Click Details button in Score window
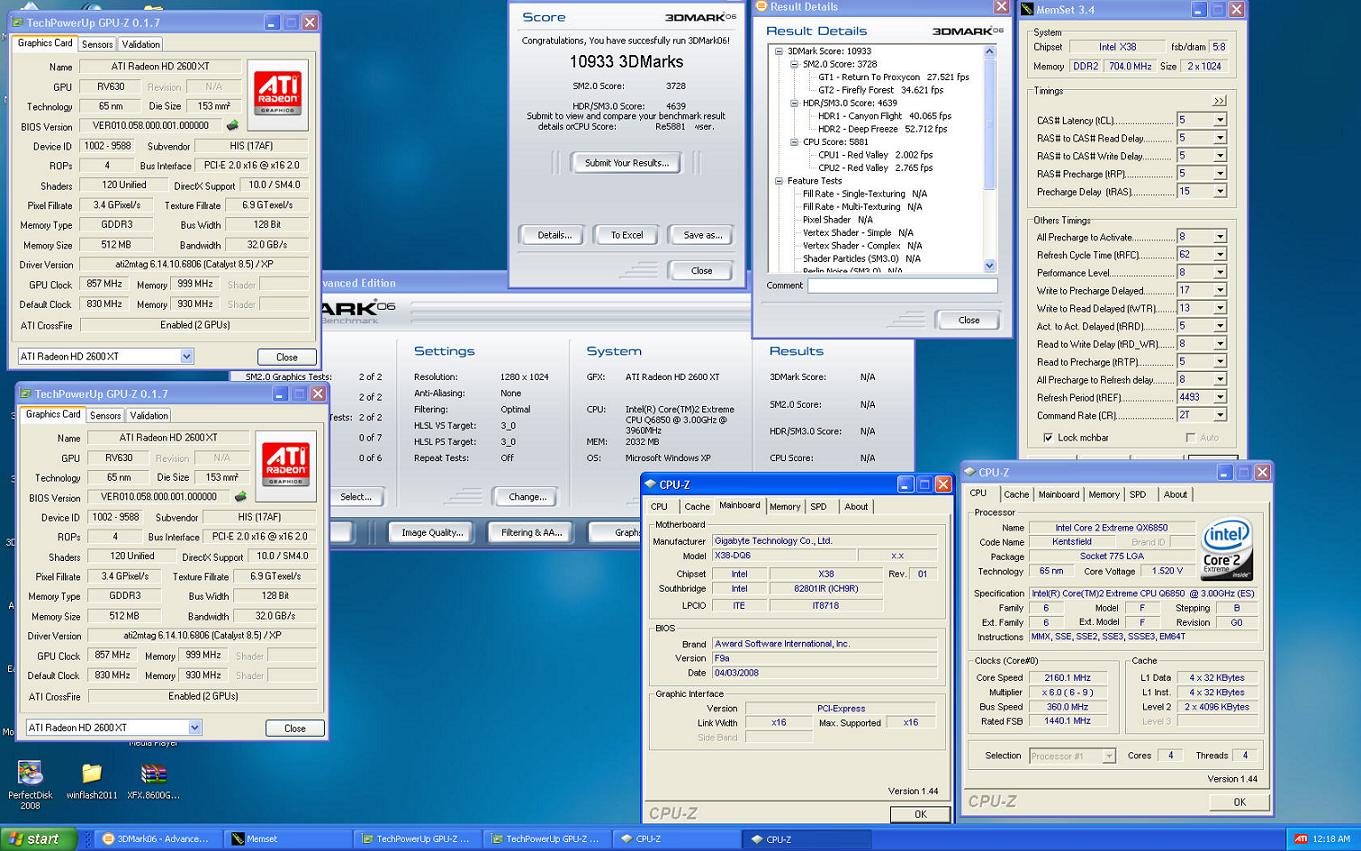Viewport: 1361px width, 851px height. pos(554,235)
